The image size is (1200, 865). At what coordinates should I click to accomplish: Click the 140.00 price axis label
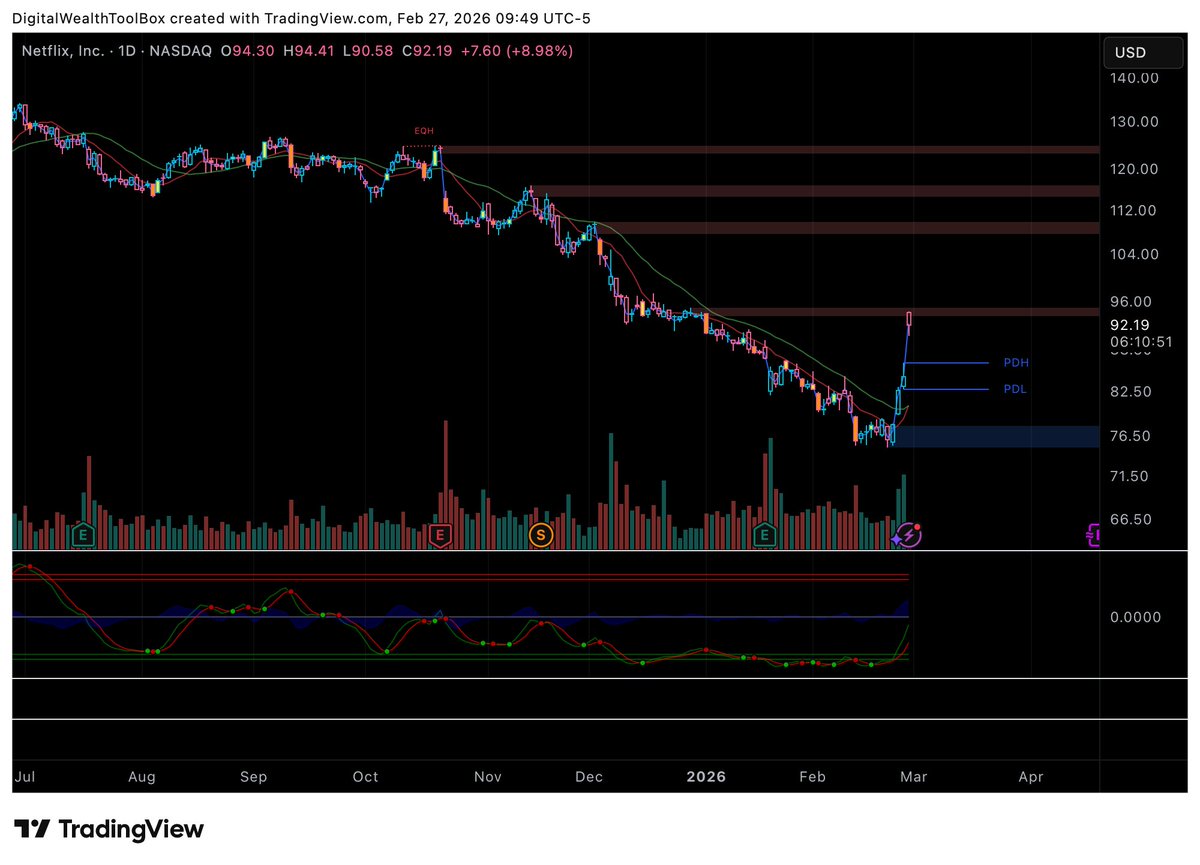click(x=1134, y=78)
